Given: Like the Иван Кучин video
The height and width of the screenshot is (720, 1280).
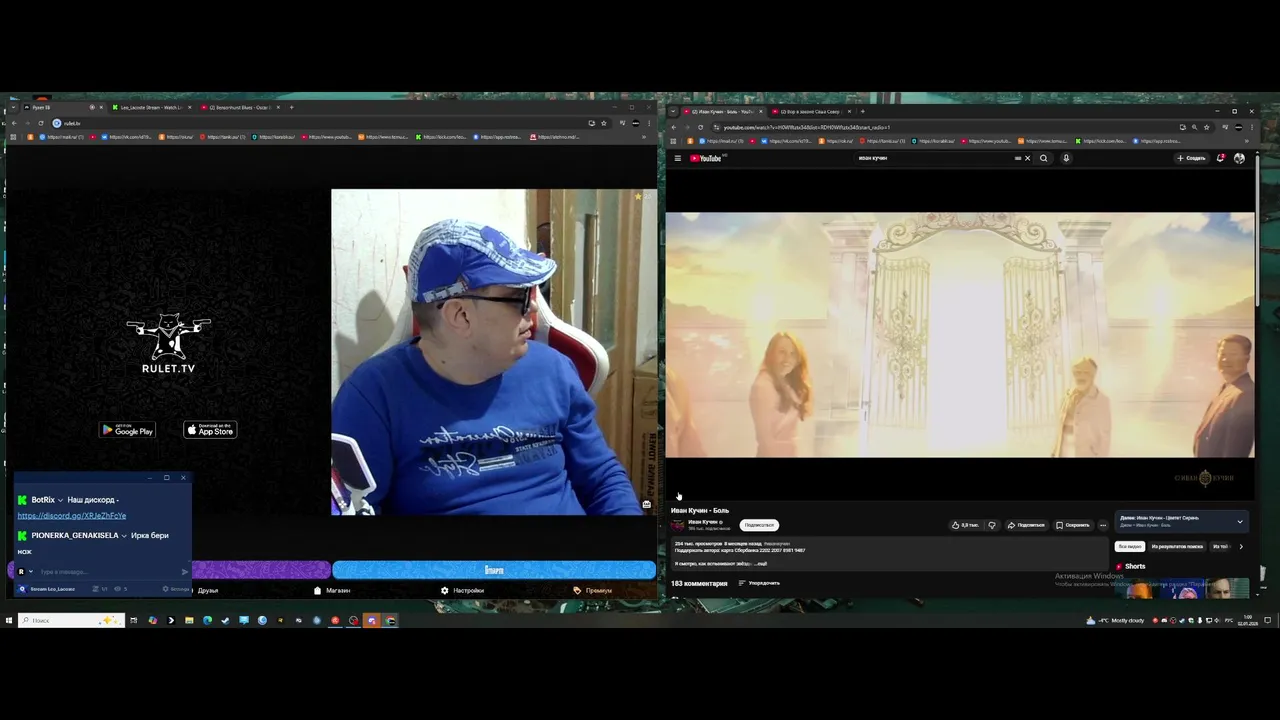Looking at the screenshot, I should [x=965, y=525].
